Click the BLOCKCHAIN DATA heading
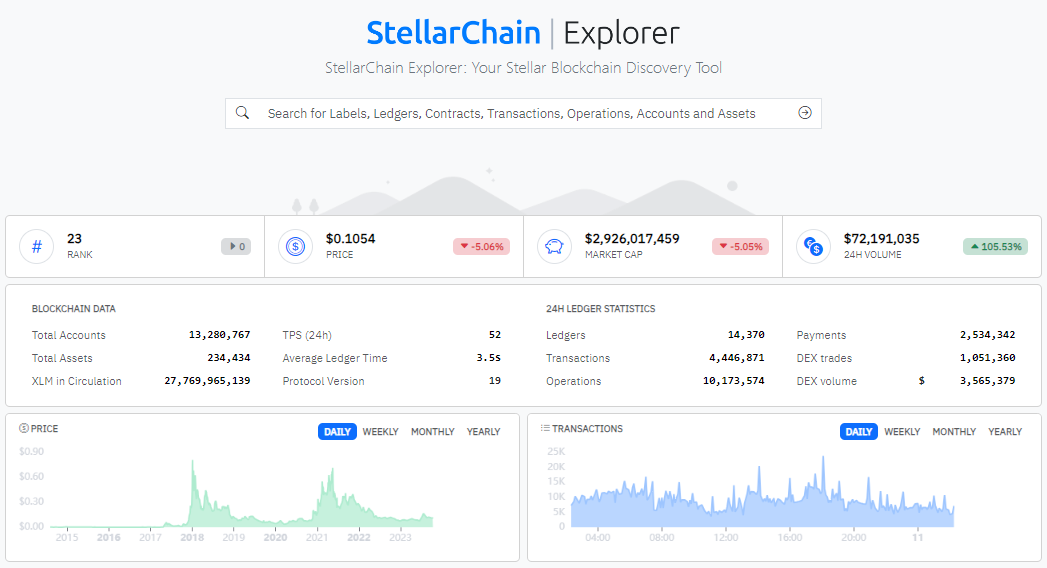The image size is (1047, 568). pyautogui.click(x=73, y=309)
